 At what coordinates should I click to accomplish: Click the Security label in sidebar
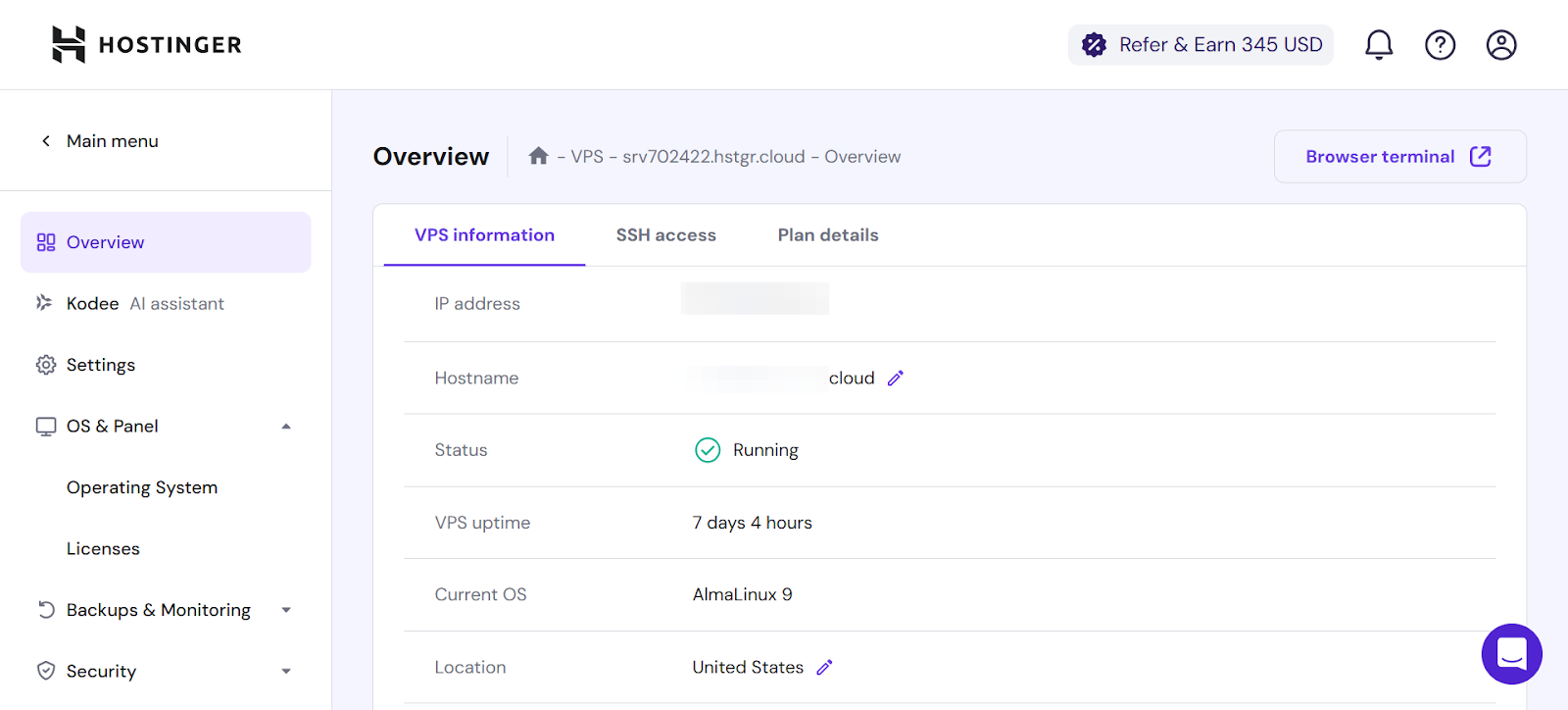[101, 672]
